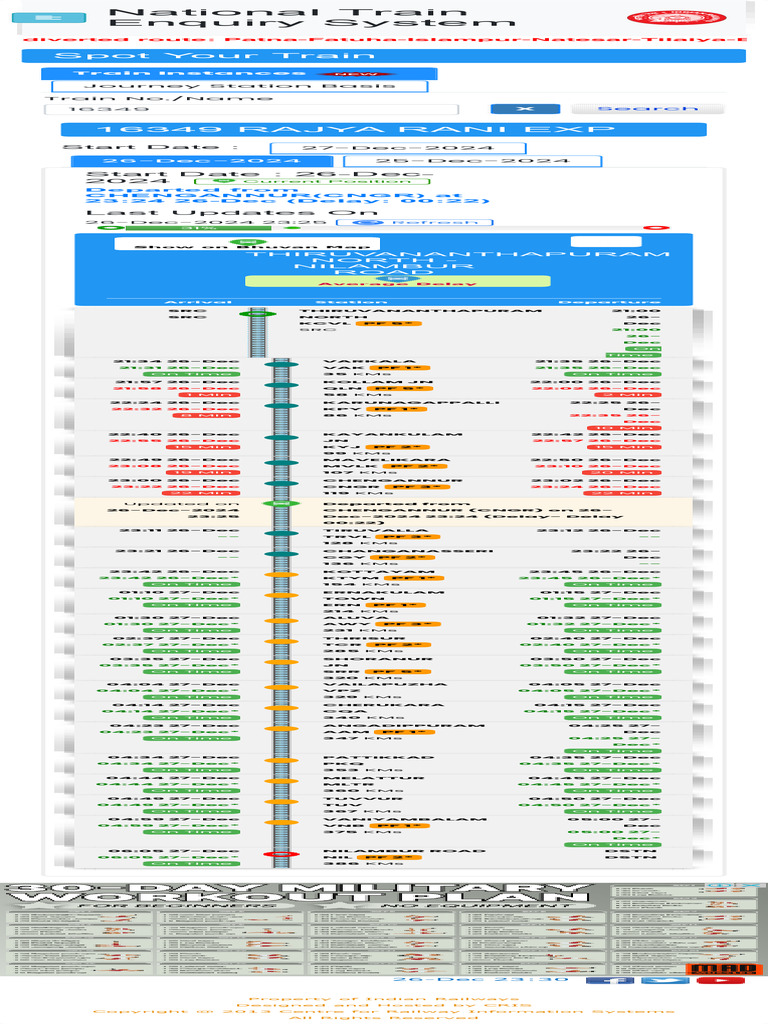This screenshot has width=768, height=1024.
Task: Click the Refresh button
Action: click(x=415, y=223)
